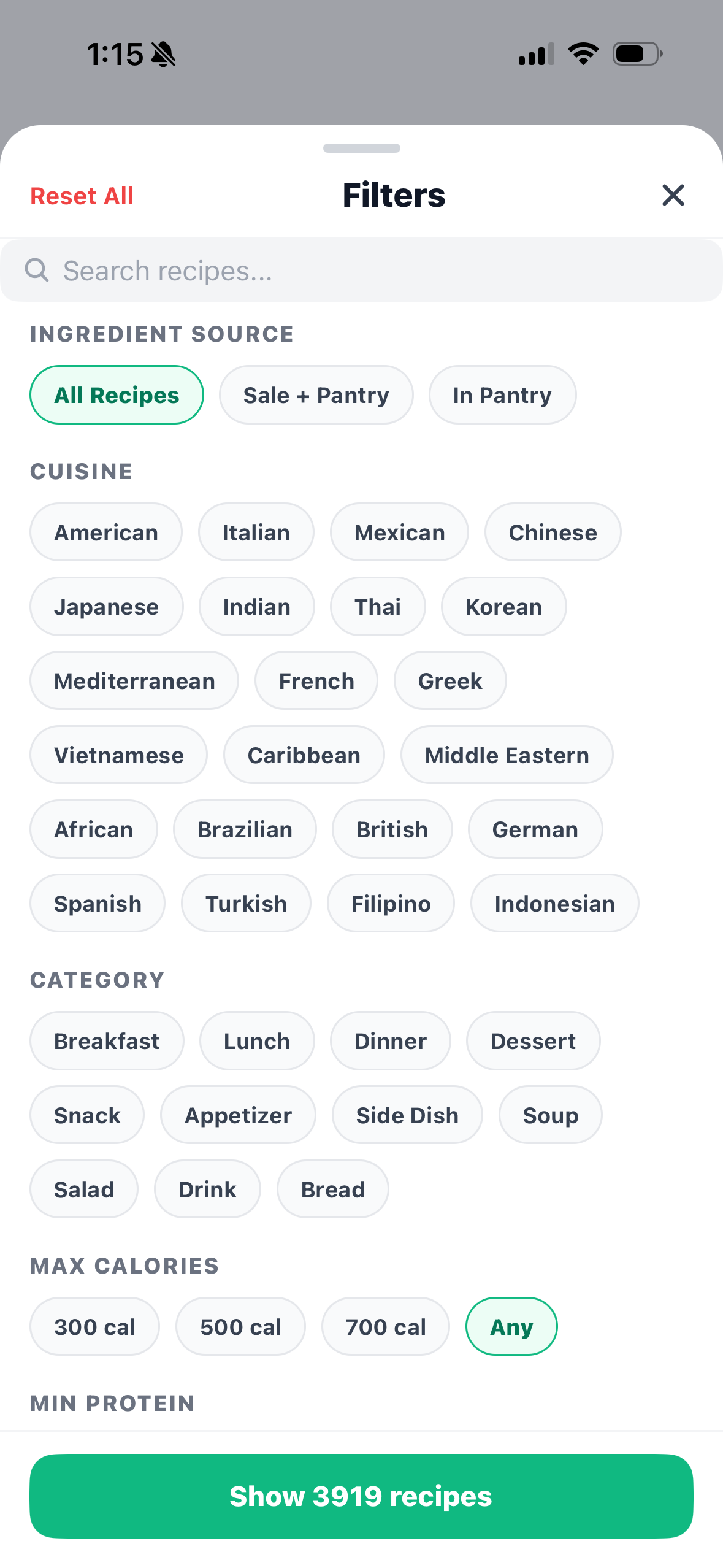Set max calories to 500 cal

tap(240, 1327)
